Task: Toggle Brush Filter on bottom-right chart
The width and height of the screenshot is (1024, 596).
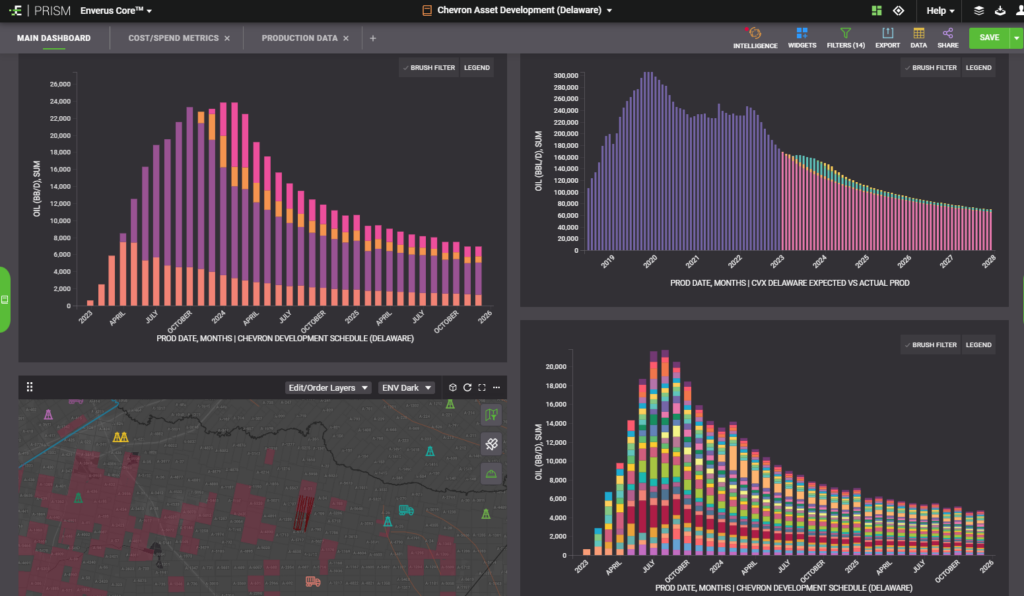Action: tap(931, 345)
